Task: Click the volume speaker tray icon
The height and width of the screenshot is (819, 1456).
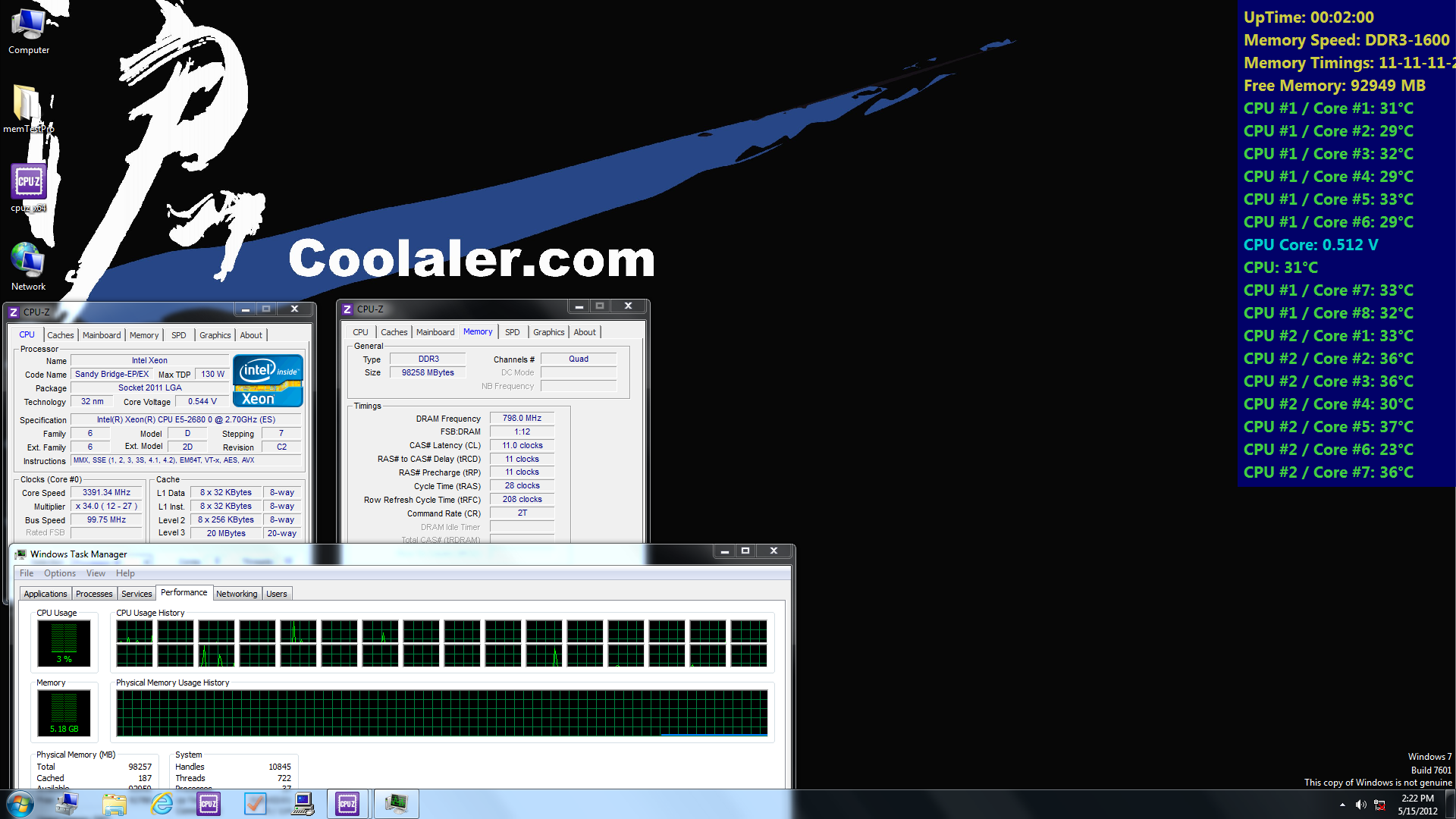Action: tap(1361, 805)
